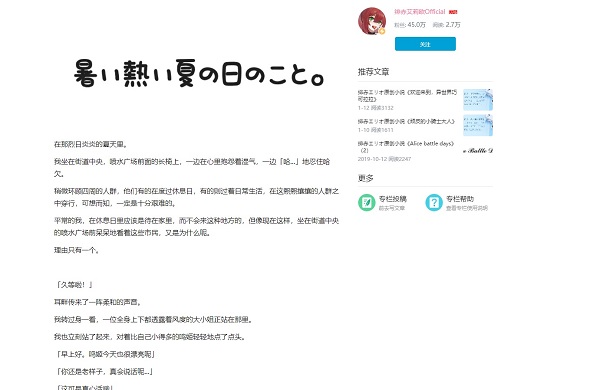Screen dimensions: 590x390
Task: Open the 专栏投稿 submission link text
Action: pos(392,199)
